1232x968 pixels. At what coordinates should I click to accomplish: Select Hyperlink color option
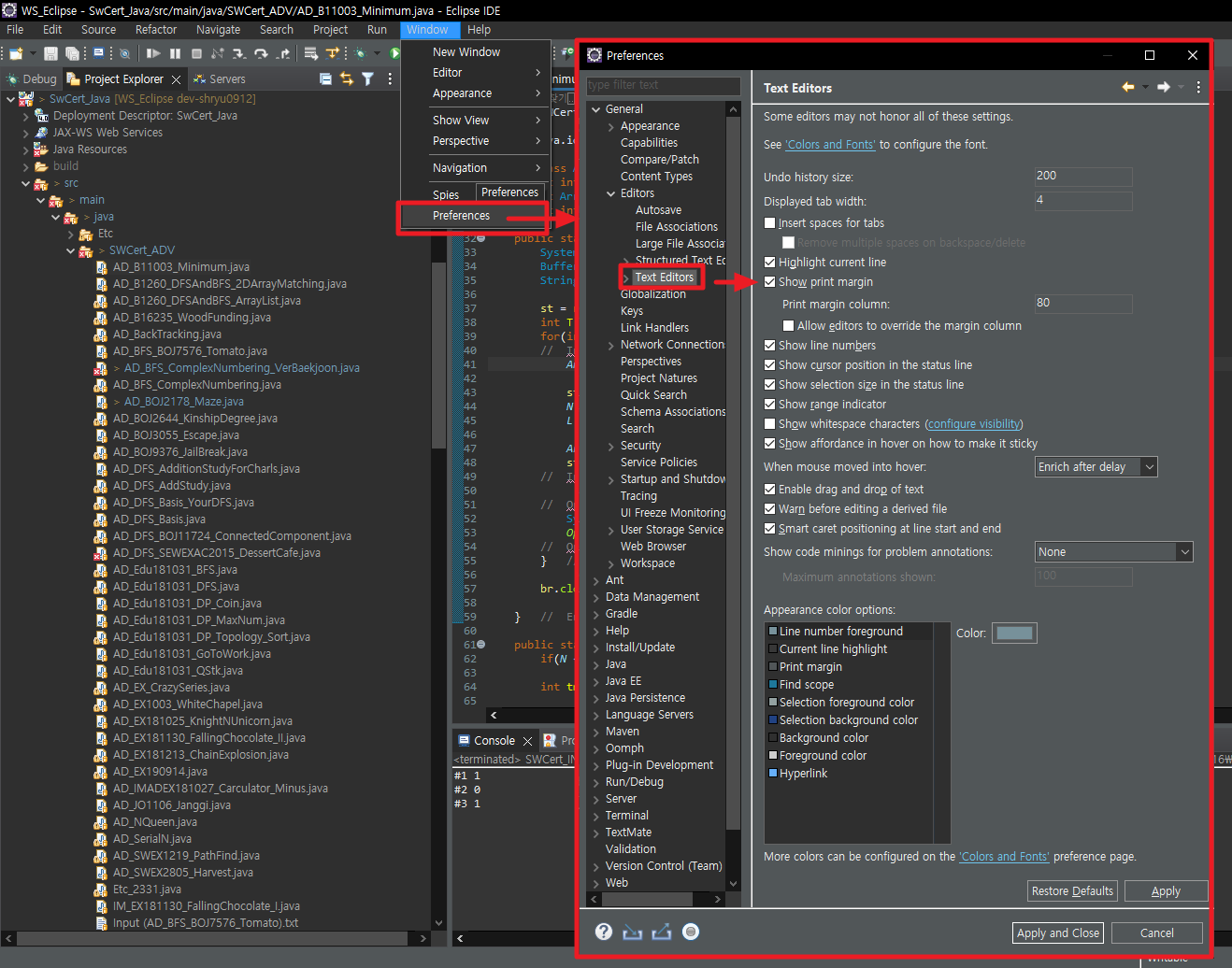pos(803,774)
